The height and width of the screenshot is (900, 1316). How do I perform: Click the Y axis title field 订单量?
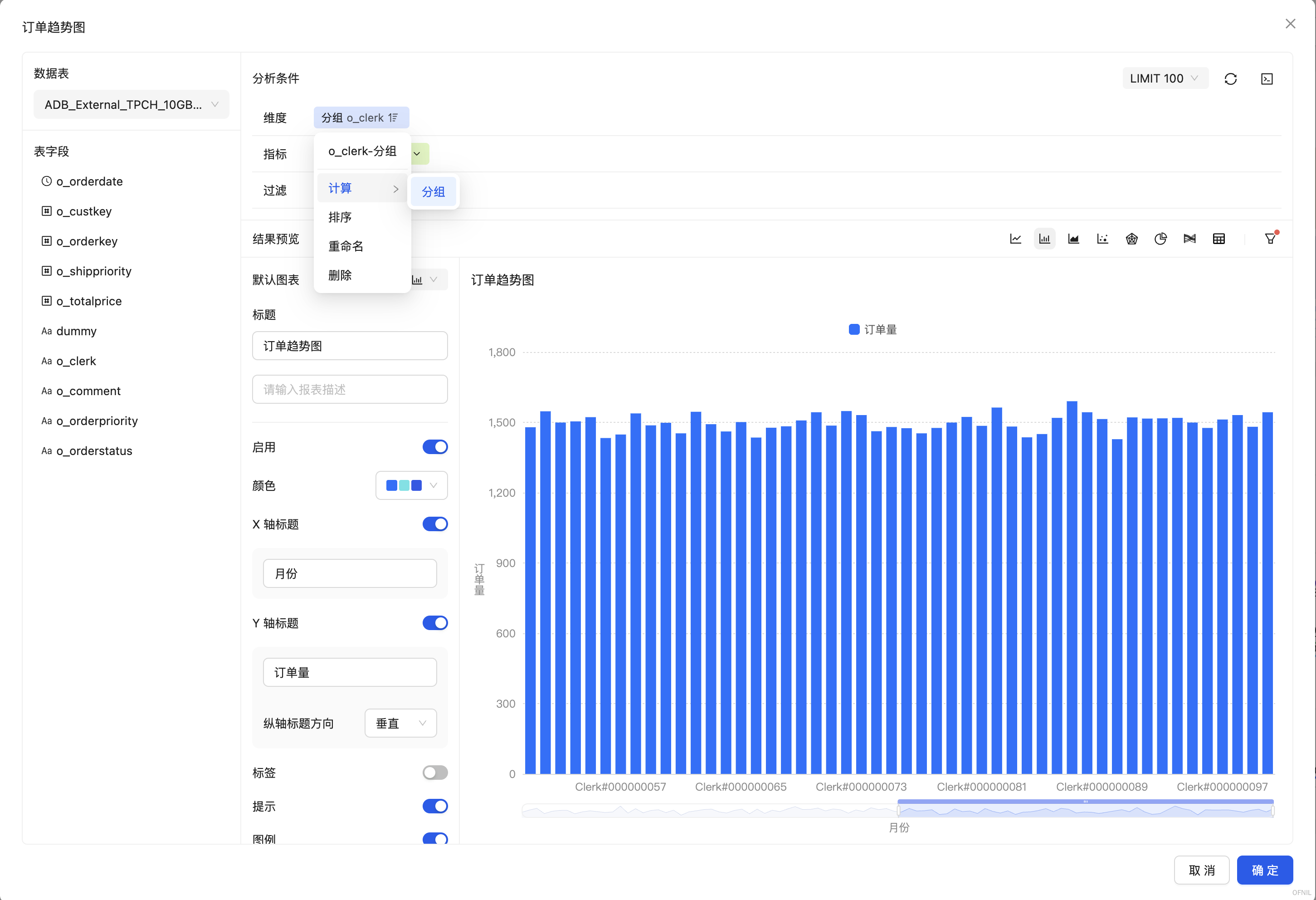350,672
